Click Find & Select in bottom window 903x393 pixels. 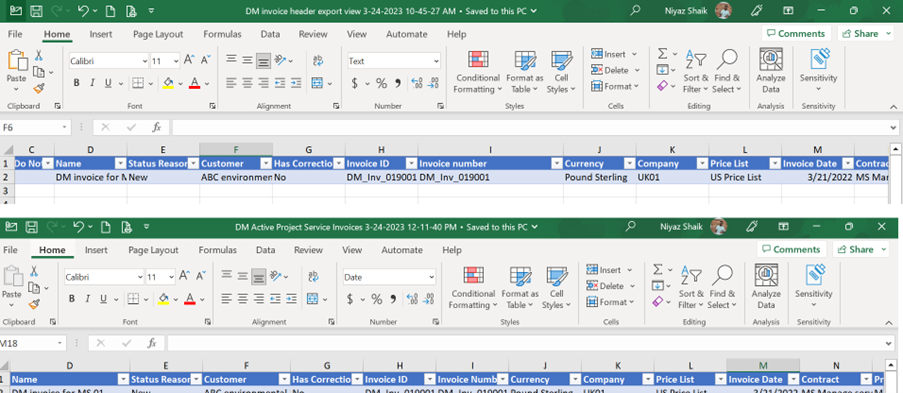pyautogui.click(x=722, y=288)
